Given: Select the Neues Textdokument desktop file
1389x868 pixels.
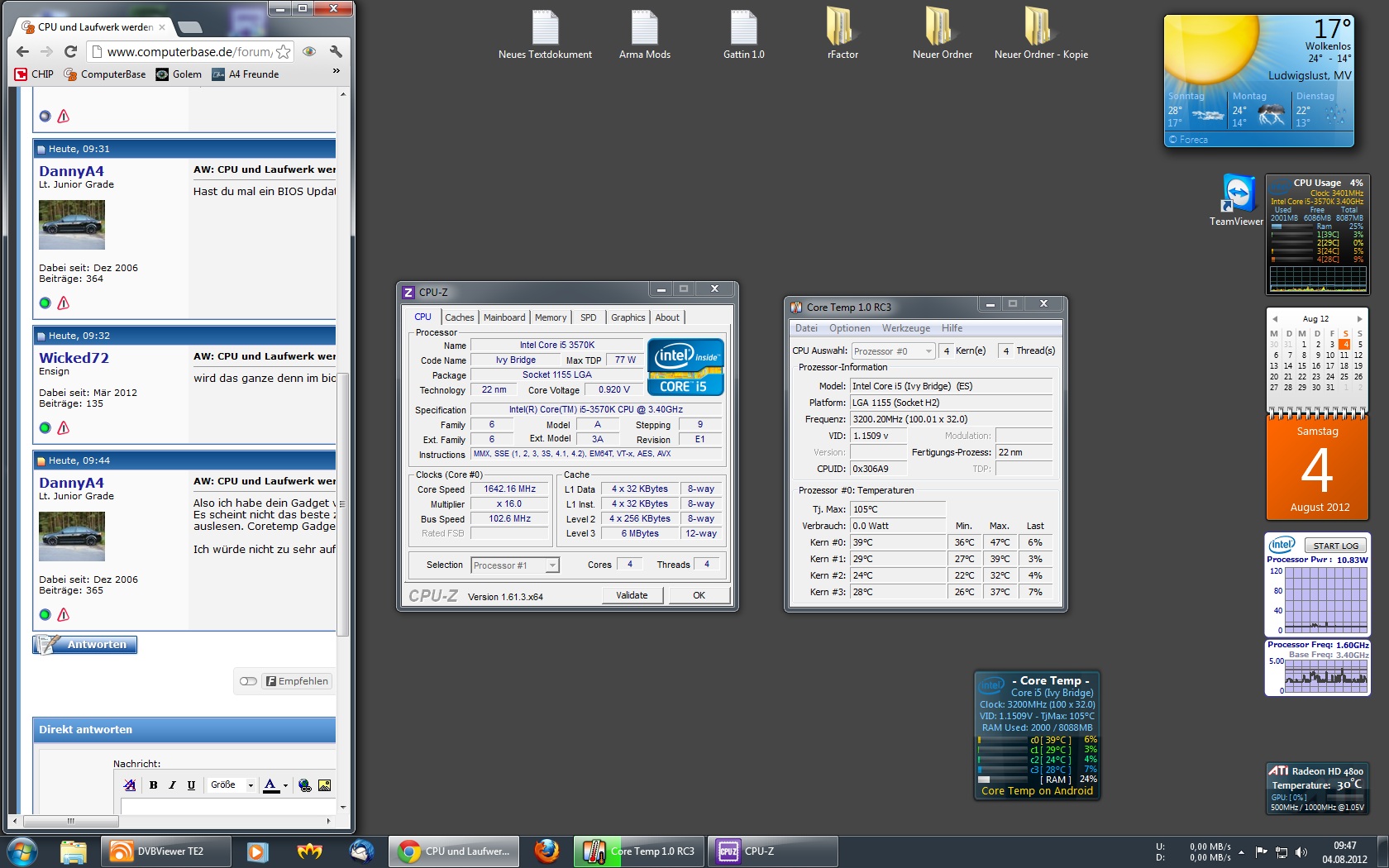Looking at the screenshot, I should [546, 34].
